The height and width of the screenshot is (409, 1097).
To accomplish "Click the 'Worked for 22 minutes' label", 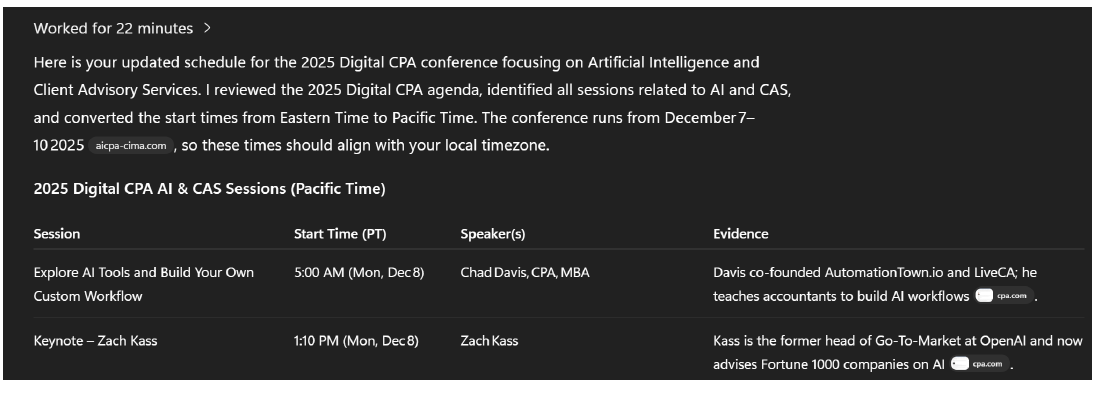I will click(x=112, y=28).
